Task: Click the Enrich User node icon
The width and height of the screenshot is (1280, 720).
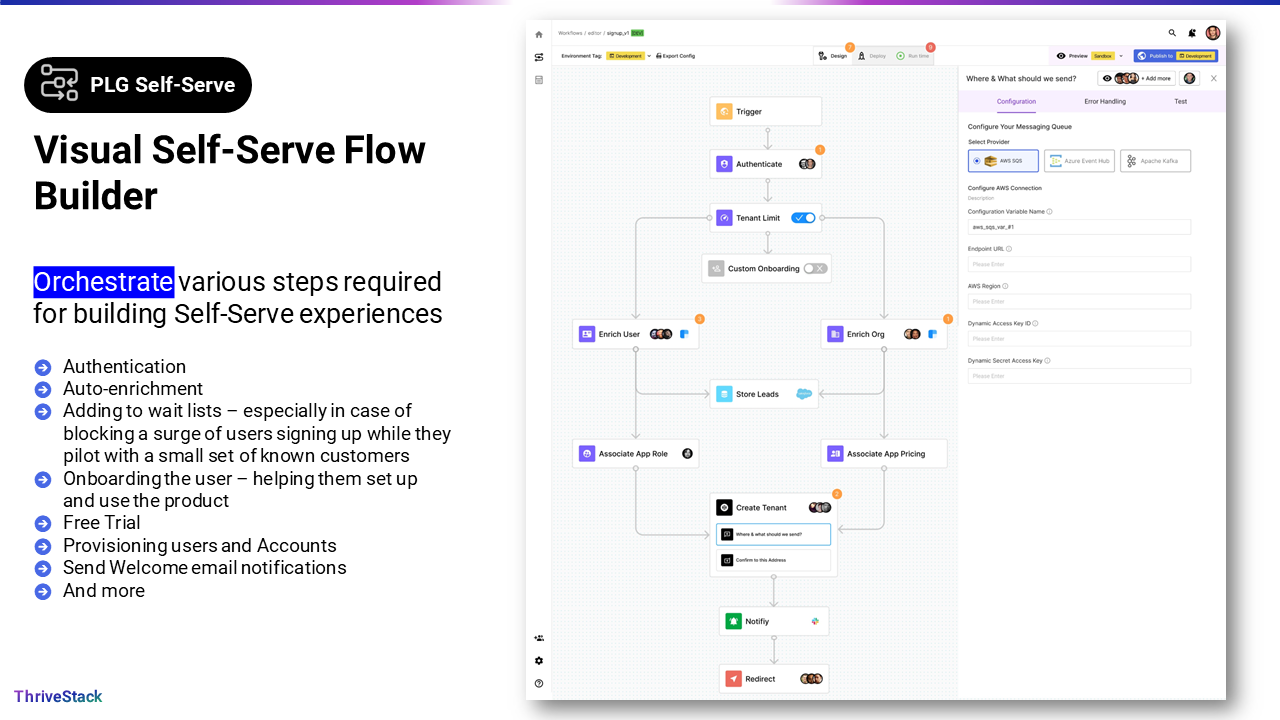Action: [x=587, y=334]
